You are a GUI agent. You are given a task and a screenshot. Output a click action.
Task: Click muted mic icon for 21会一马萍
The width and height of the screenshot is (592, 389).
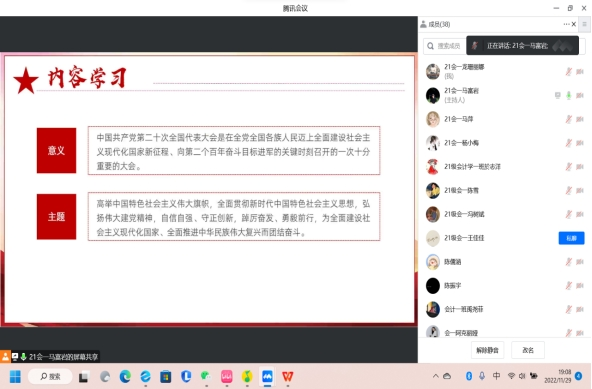569,119
